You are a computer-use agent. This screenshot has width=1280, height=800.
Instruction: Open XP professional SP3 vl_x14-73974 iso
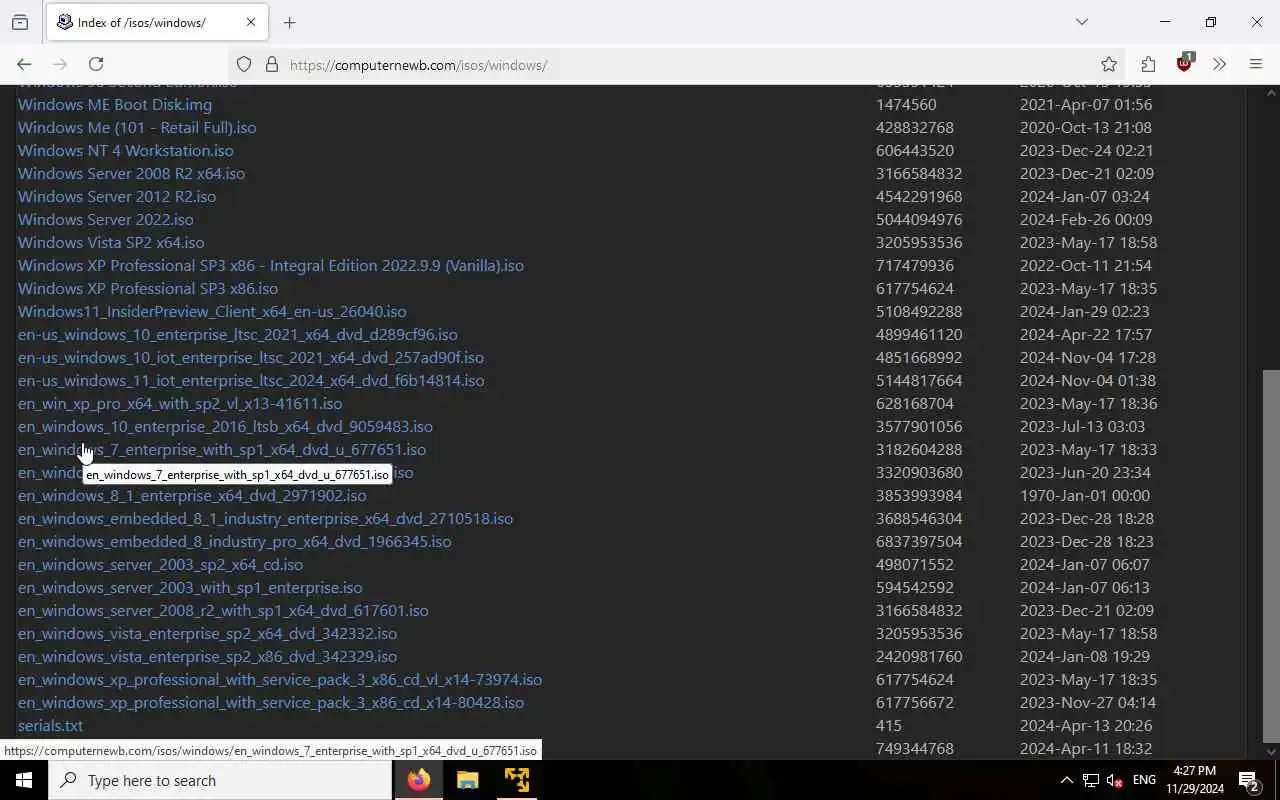280,679
